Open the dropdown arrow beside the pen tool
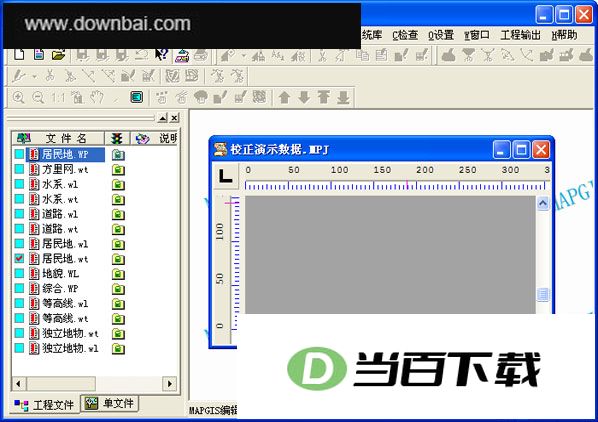This screenshot has height=422, width=598. [x=34, y=77]
